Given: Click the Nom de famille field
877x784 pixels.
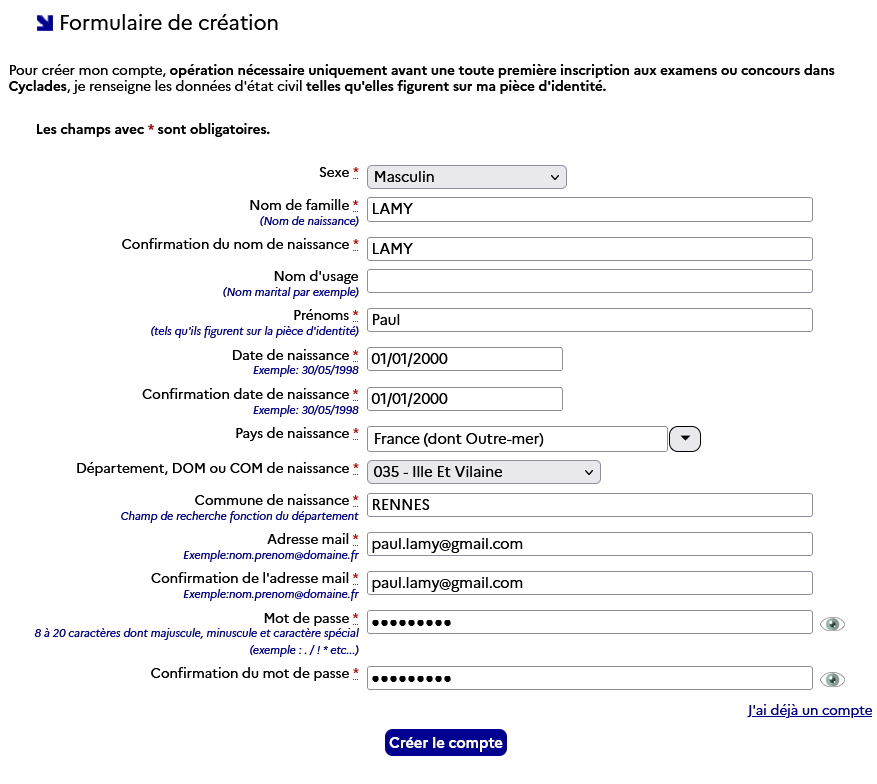Looking at the screenshot, I should (590, 209).
